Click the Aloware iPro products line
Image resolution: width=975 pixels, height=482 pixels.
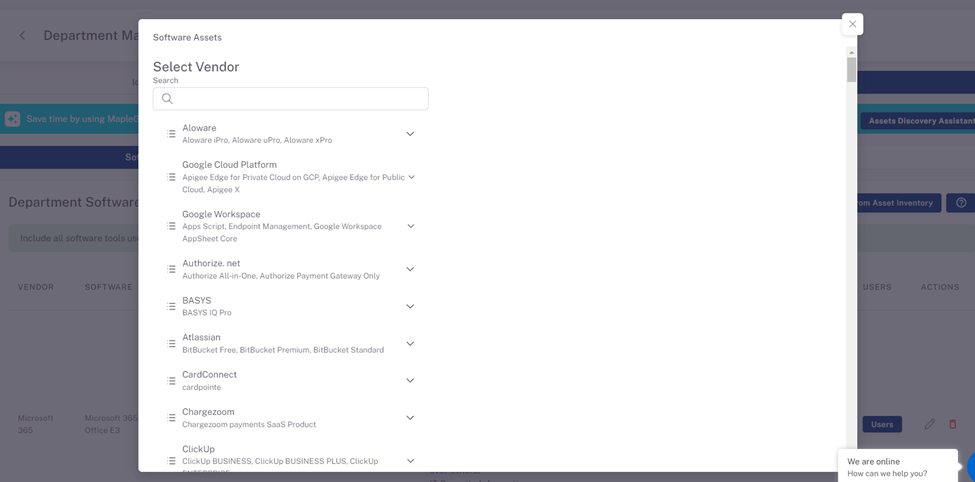(257, 140)
